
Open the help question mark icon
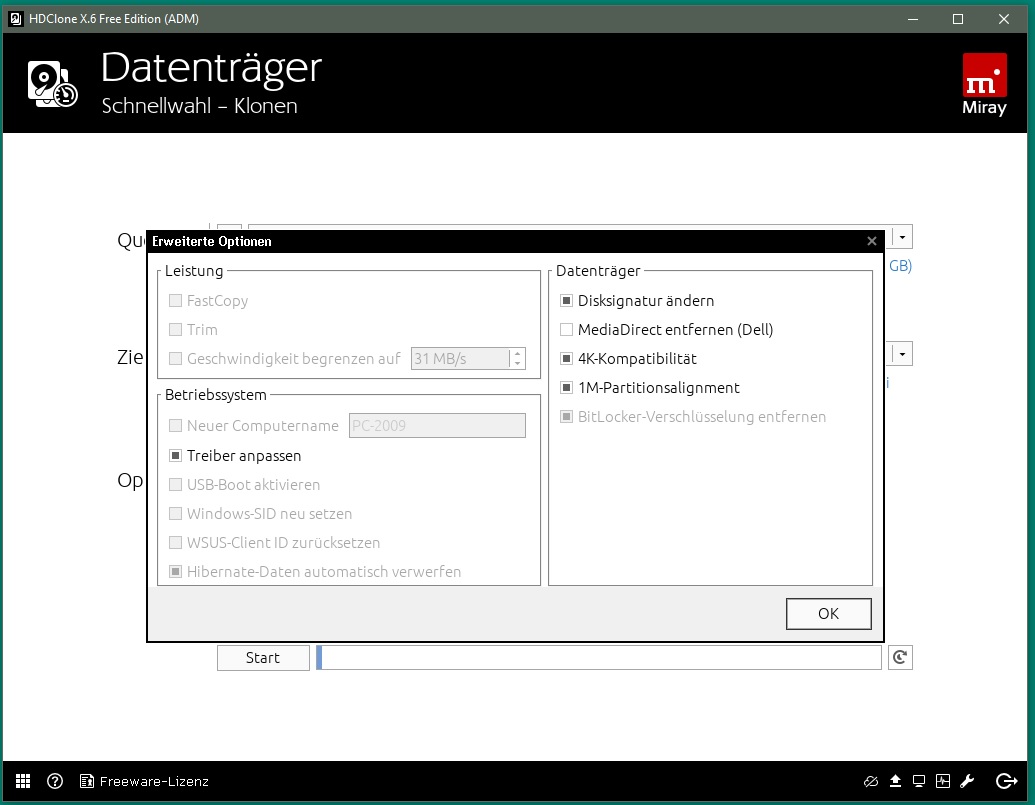(55, 781)
